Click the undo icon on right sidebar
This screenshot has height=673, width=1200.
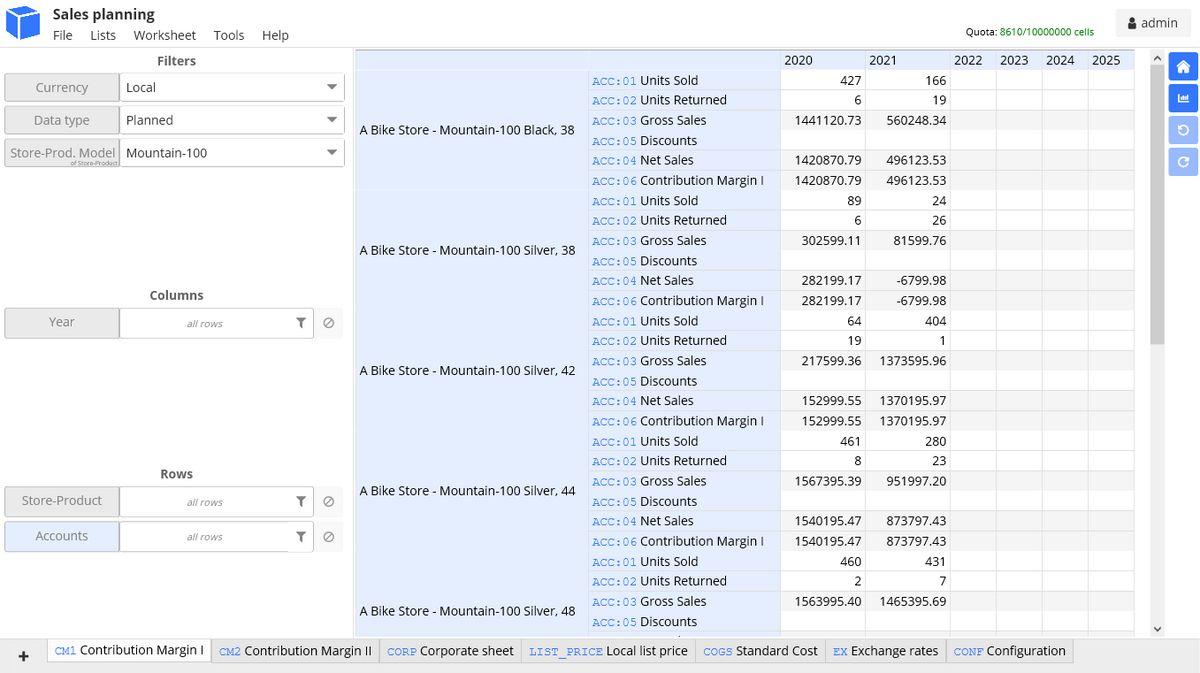(1183, 130)
